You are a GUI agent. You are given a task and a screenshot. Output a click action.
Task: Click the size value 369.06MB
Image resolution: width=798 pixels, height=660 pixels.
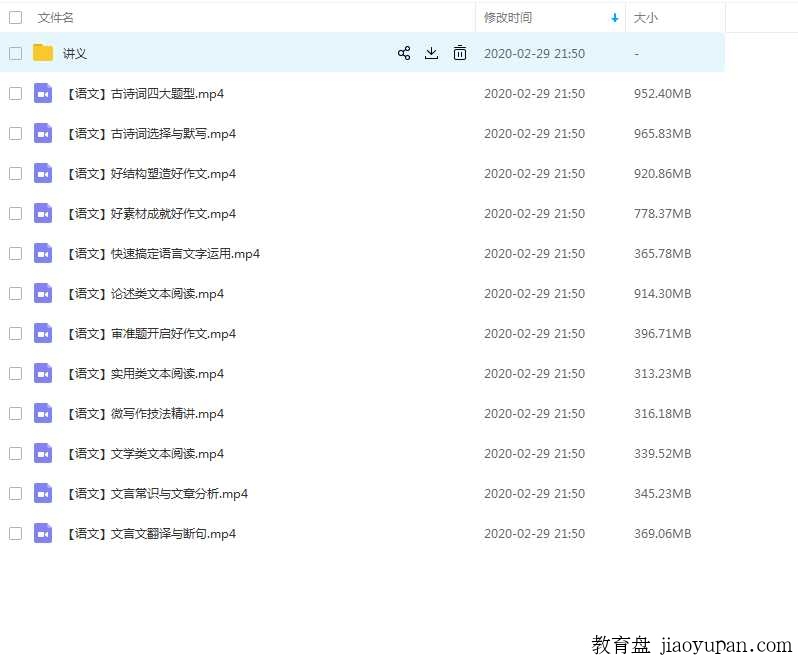pyautogui.click(x=662, y=534)
